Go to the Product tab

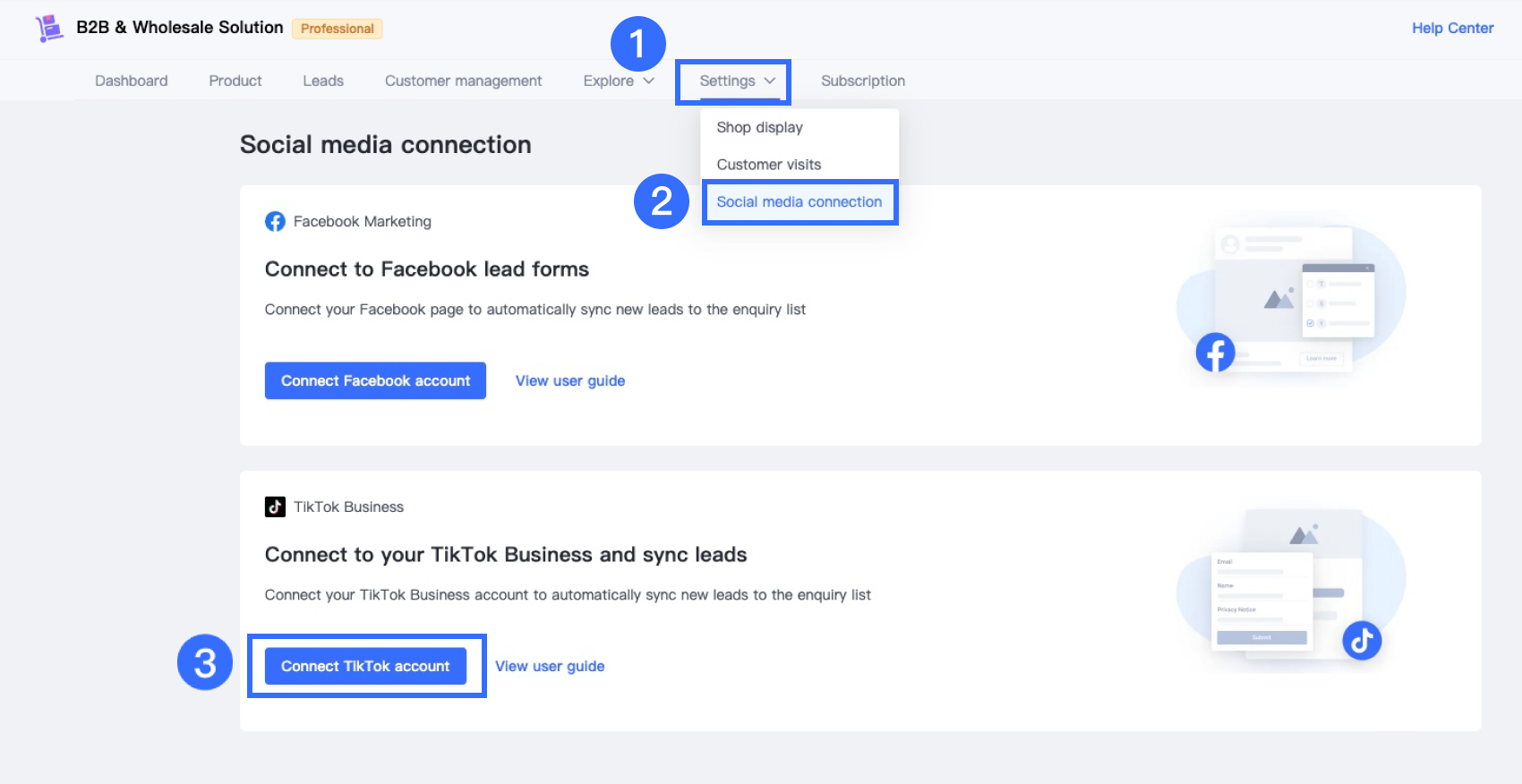tap(235, 81)
